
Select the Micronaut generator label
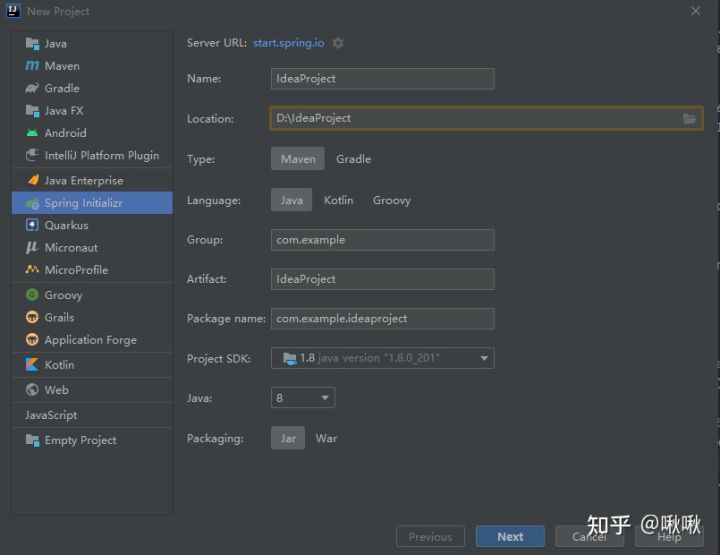point(71,248)
